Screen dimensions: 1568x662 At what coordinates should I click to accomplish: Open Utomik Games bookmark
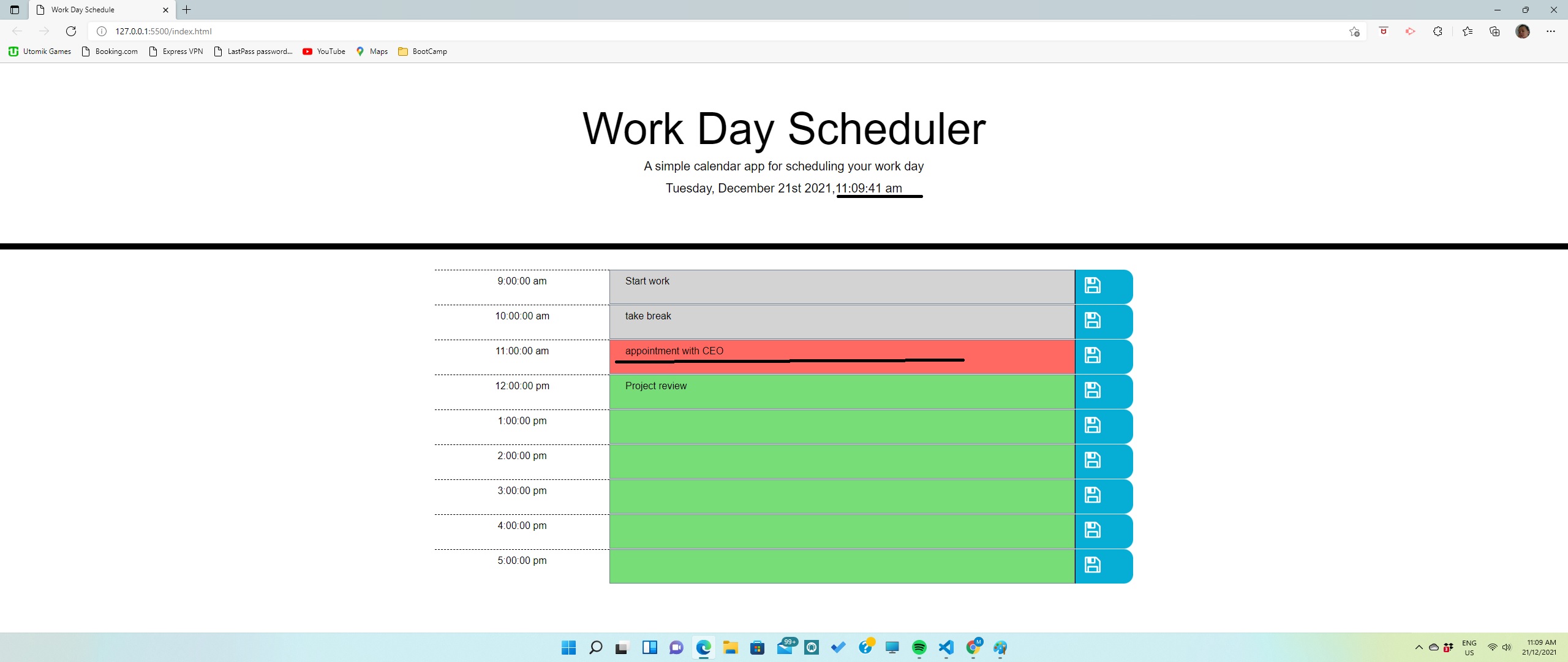tap(40, 51)
